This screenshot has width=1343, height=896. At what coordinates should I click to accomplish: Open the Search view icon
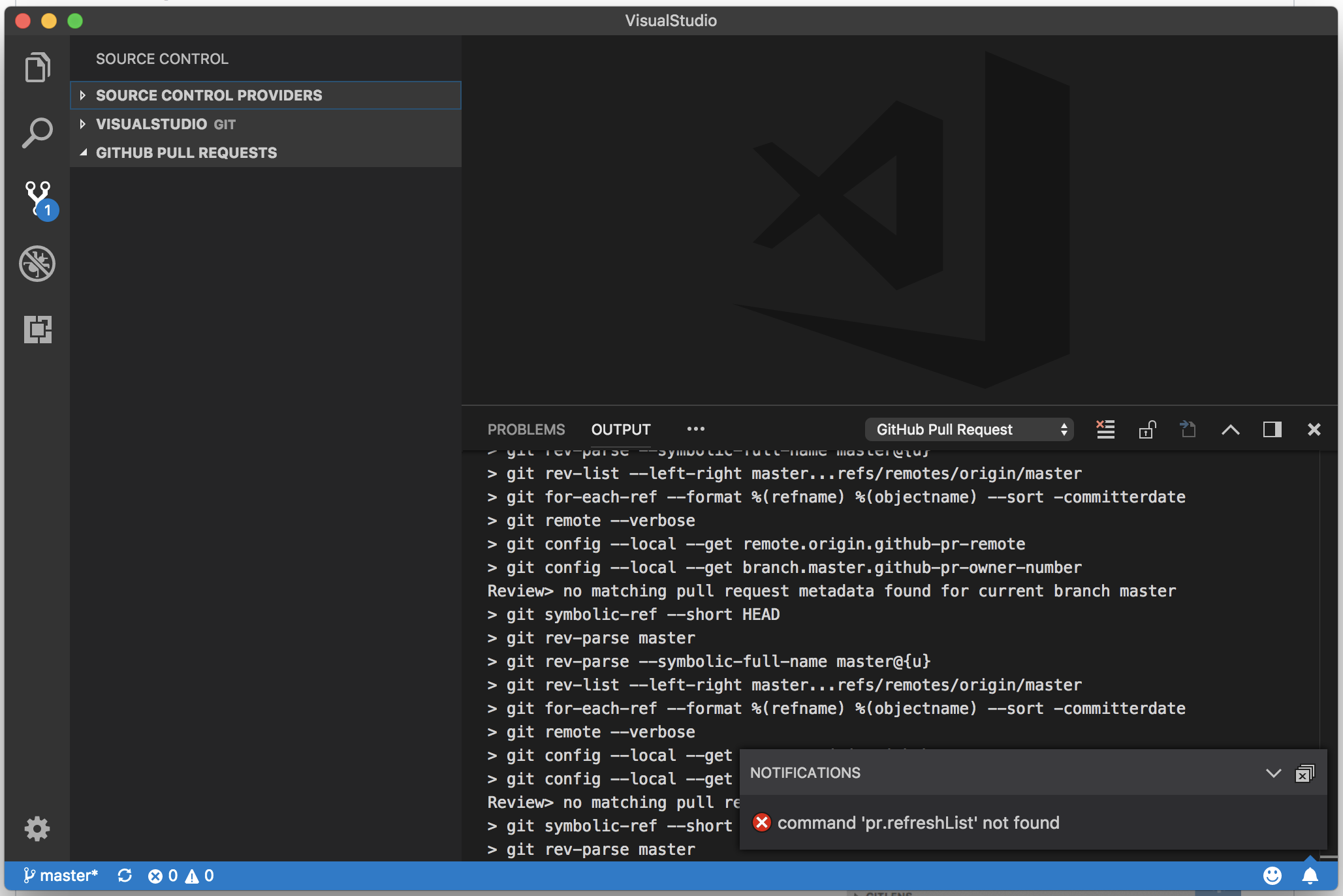pyautogui.click(x=37, y=133)
